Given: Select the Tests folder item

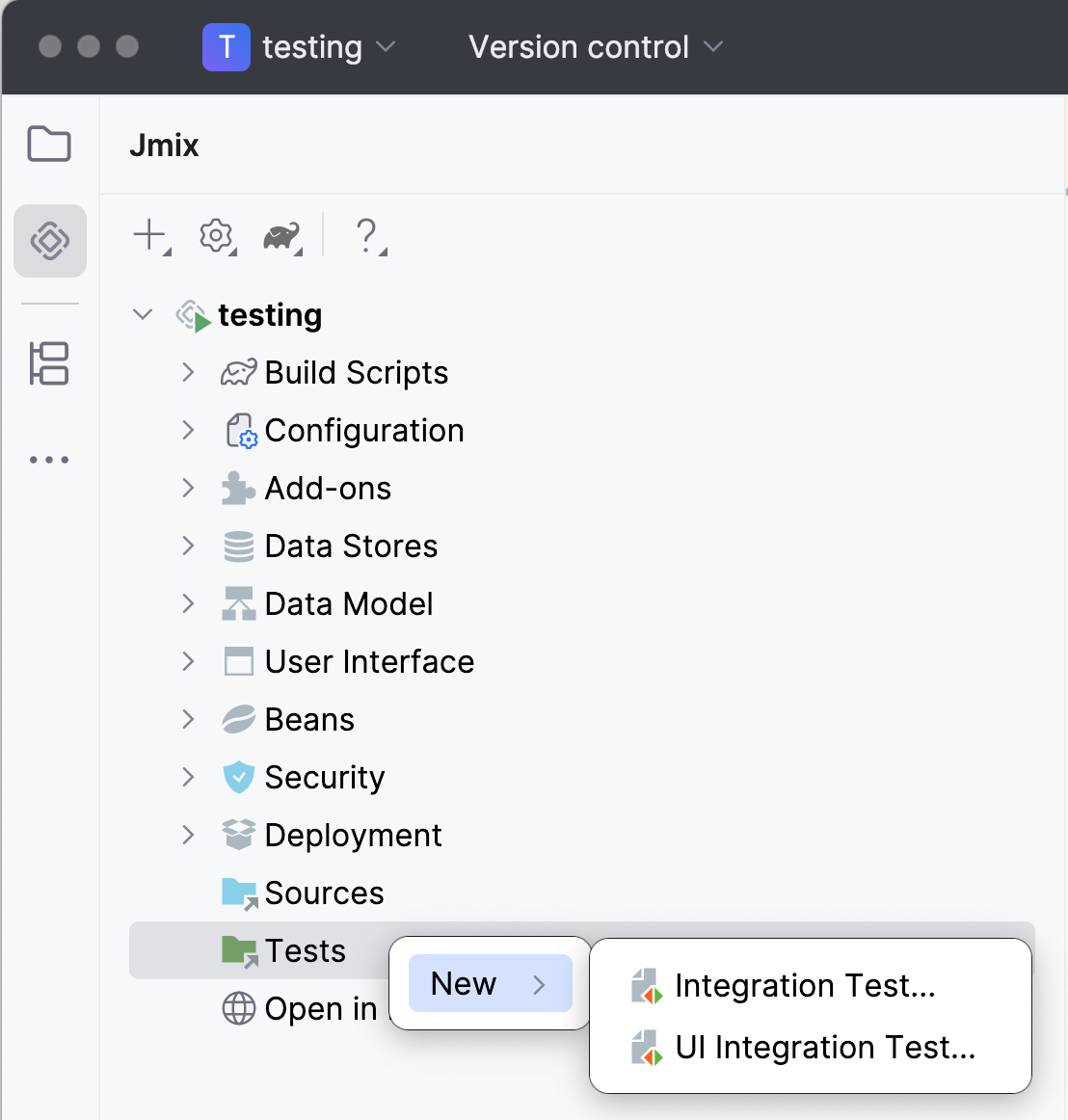Looking at the screenshot, I should pyautogui.click(x=305, y=950).
